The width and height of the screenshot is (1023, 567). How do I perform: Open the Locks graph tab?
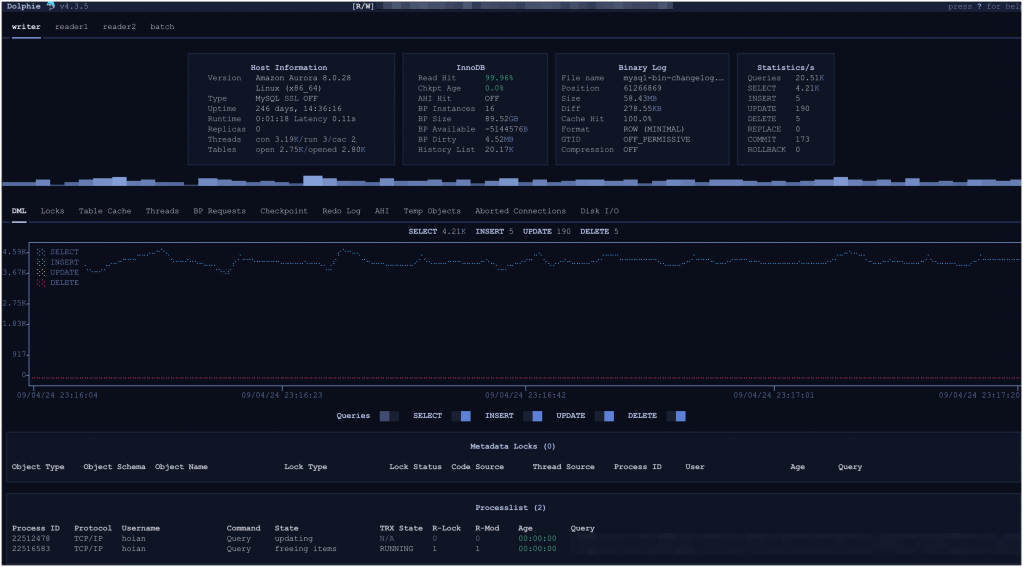(52, 211)
